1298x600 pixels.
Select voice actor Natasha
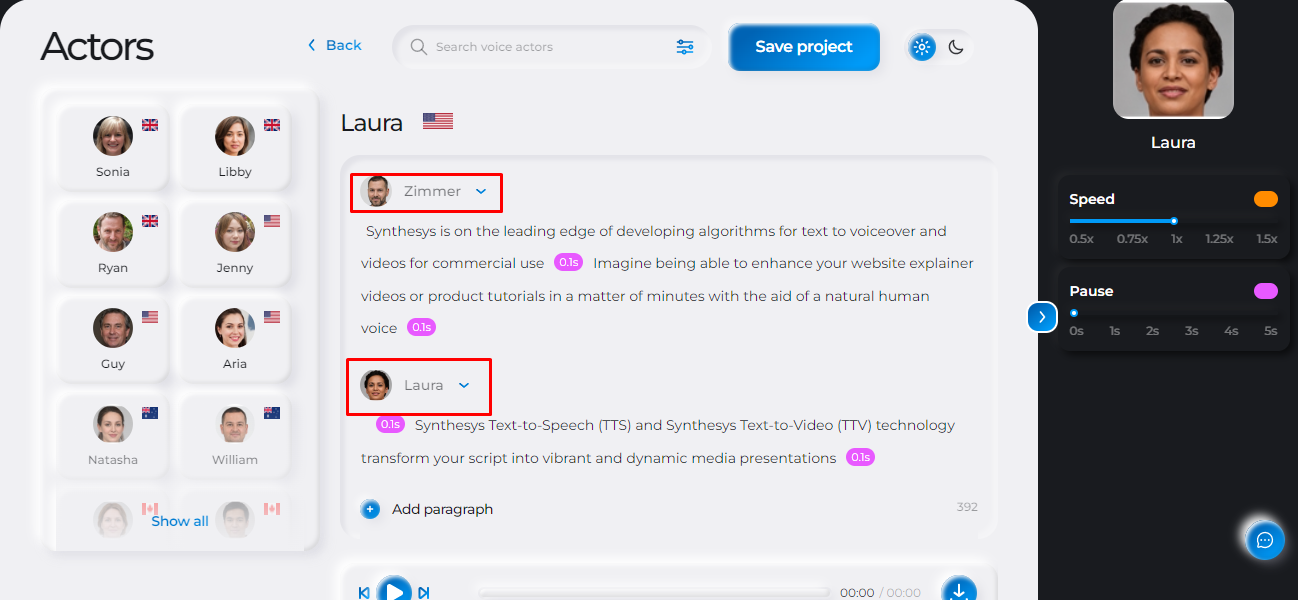[113, 434]
